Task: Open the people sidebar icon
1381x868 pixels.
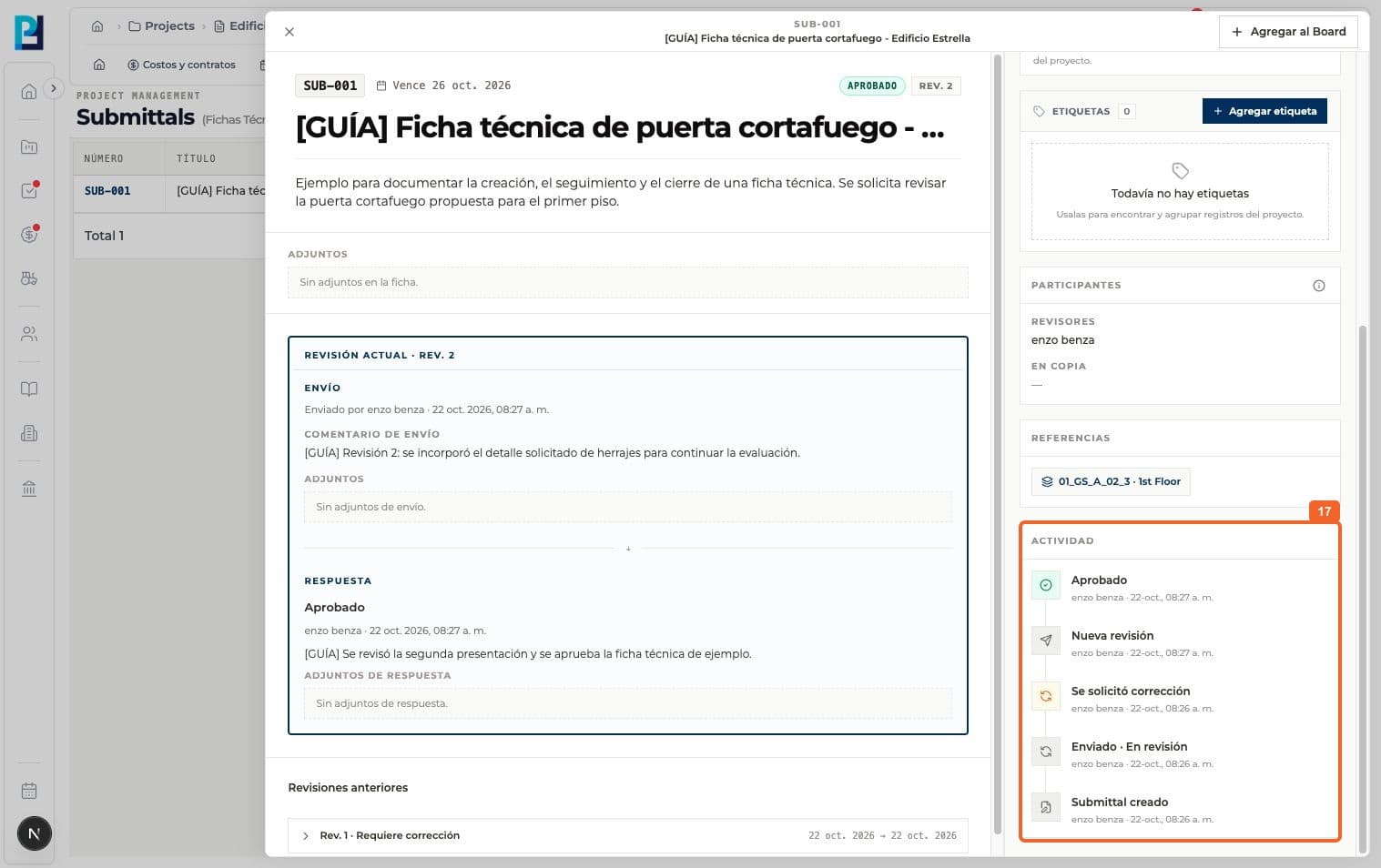Action: pos(29,334)
